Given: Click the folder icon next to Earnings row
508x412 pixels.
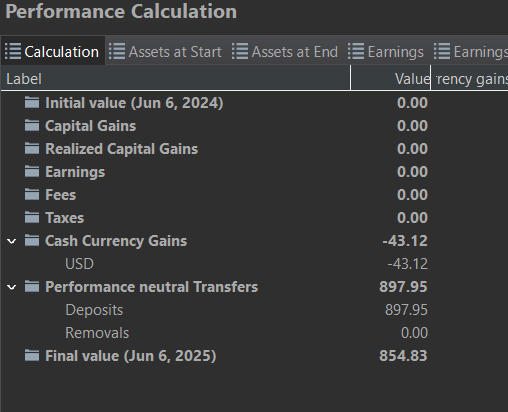Looking at the screenshot, I should [x=32, y=171].
